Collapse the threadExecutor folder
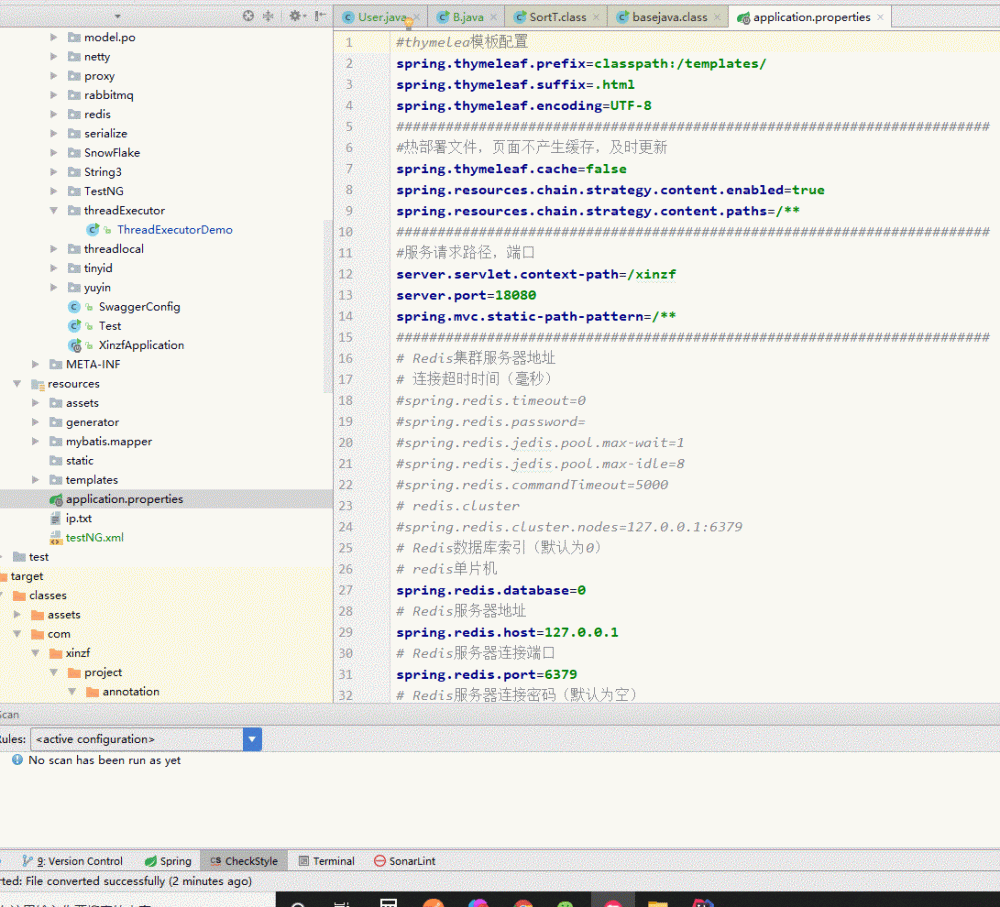Screen dimensions: 1000x907 click(x=55, y=211)
